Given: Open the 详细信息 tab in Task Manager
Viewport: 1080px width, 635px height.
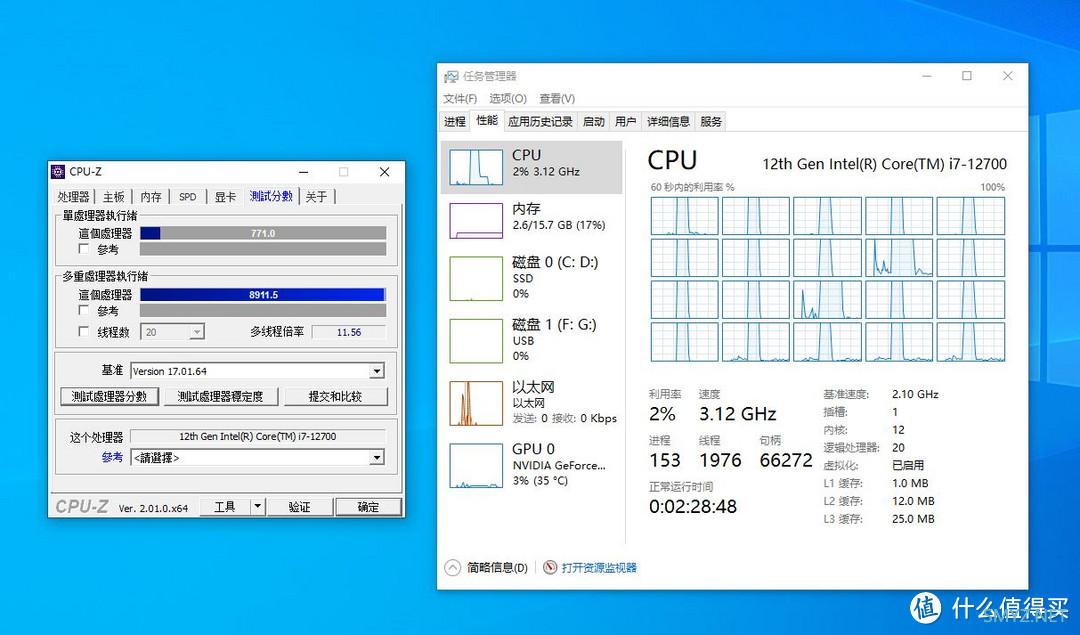Looking at the screenshot, I should pyautogui.click(x=668, y=122).
